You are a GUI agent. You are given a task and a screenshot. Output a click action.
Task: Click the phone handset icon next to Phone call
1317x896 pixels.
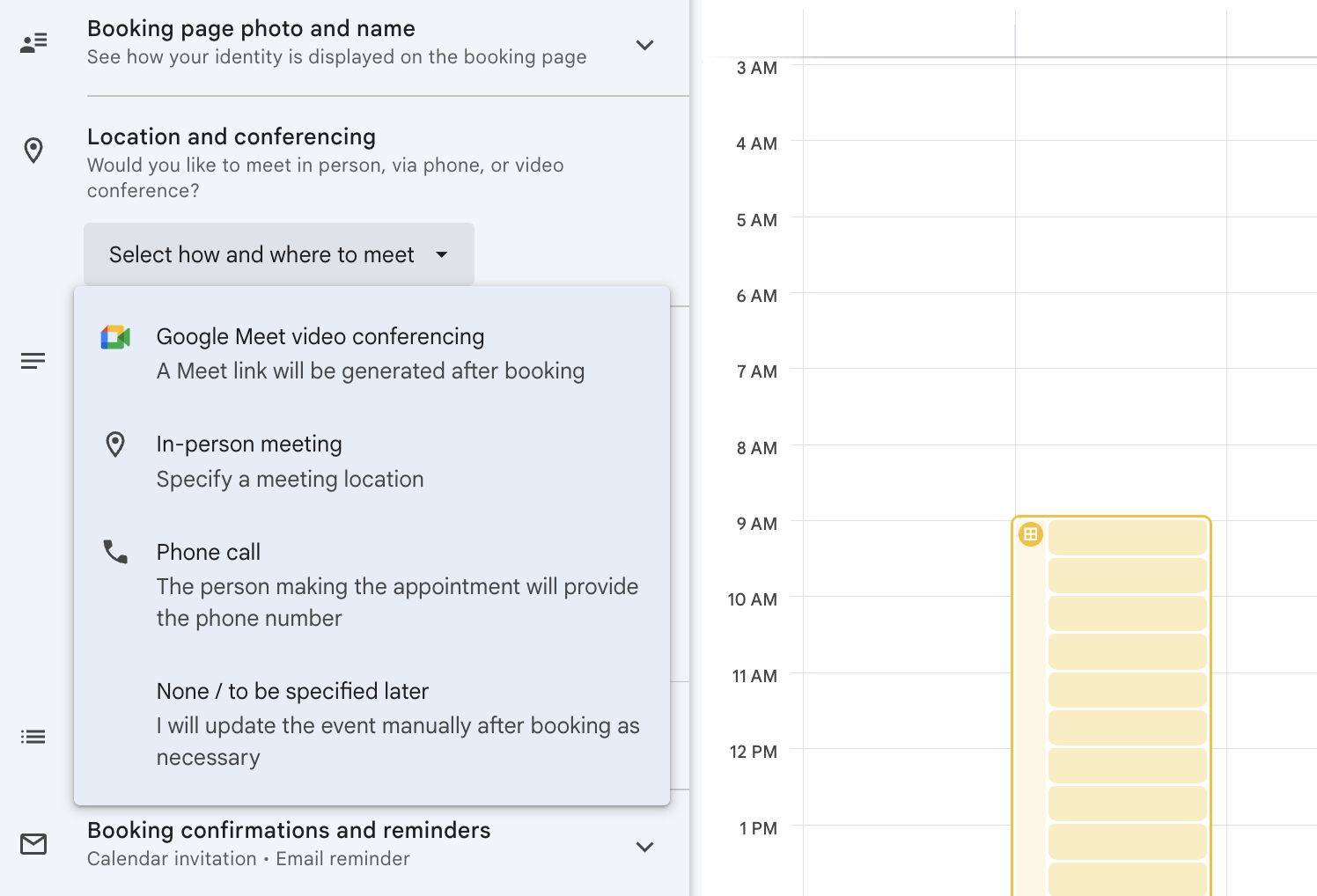(114, 551)
